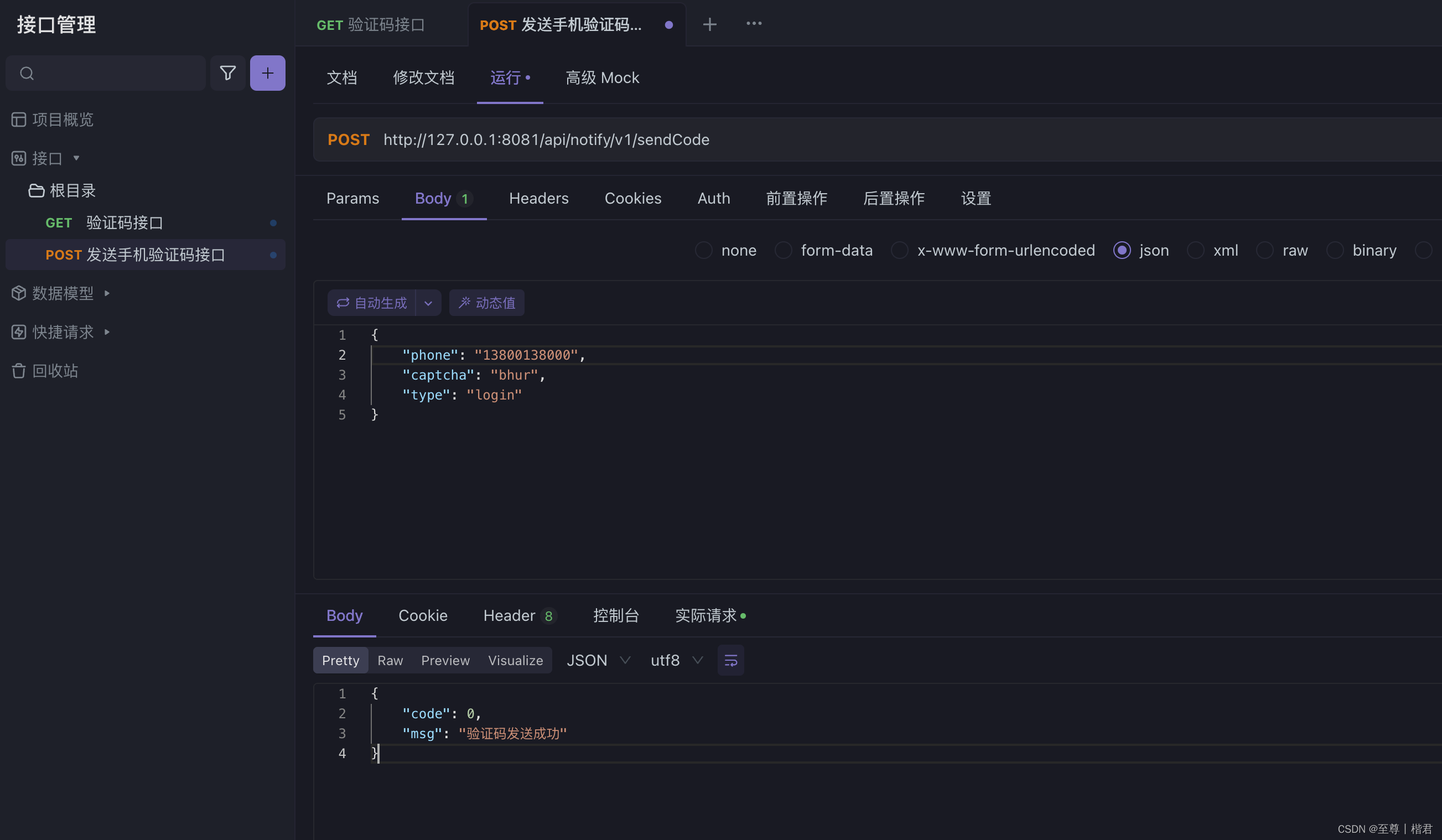Open the utf8 encoding dropdown
This screenshot has height=840, width=1442.
[x=677, y=660]
